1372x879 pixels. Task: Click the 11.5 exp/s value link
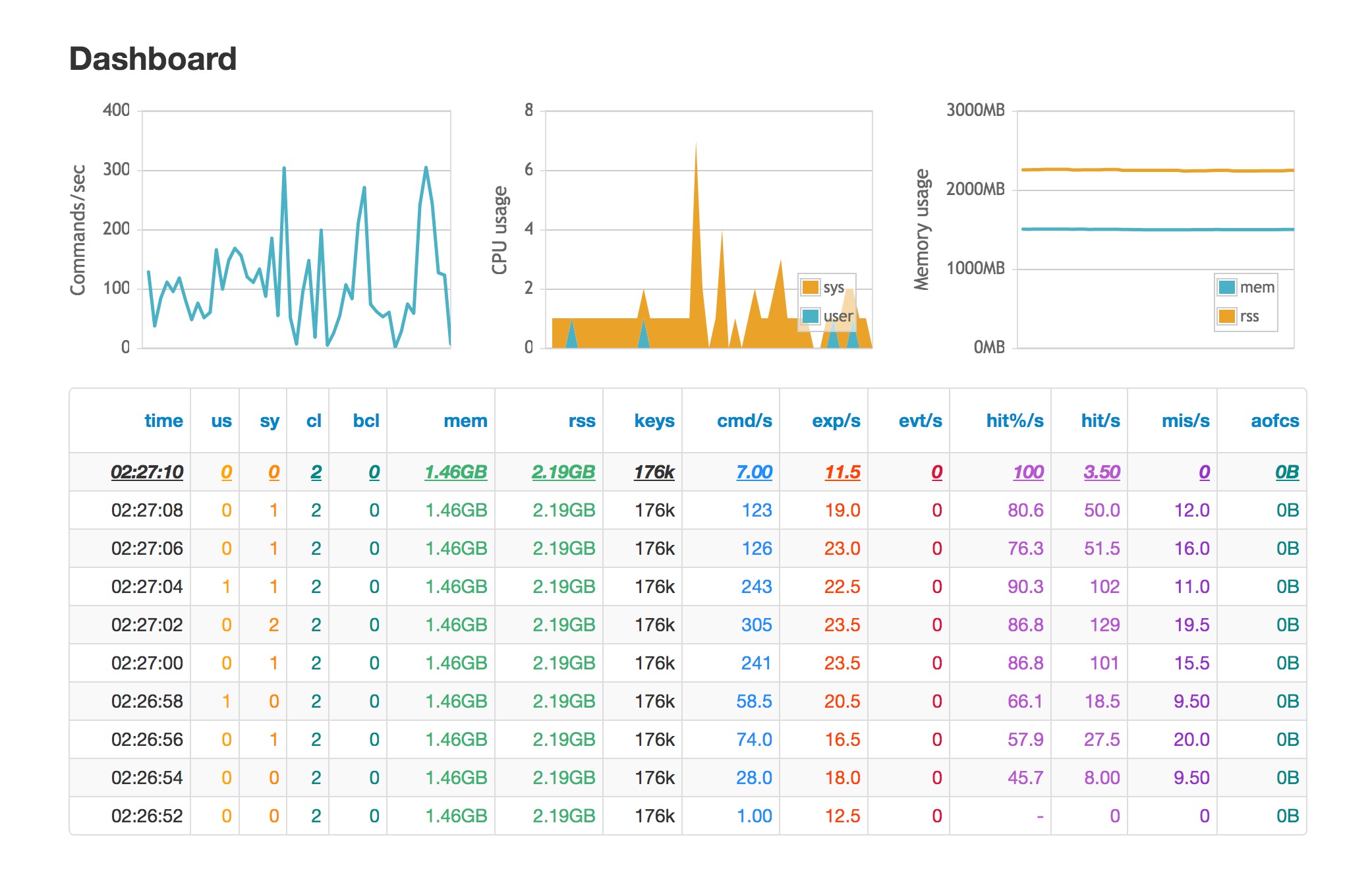pos(842,472)
